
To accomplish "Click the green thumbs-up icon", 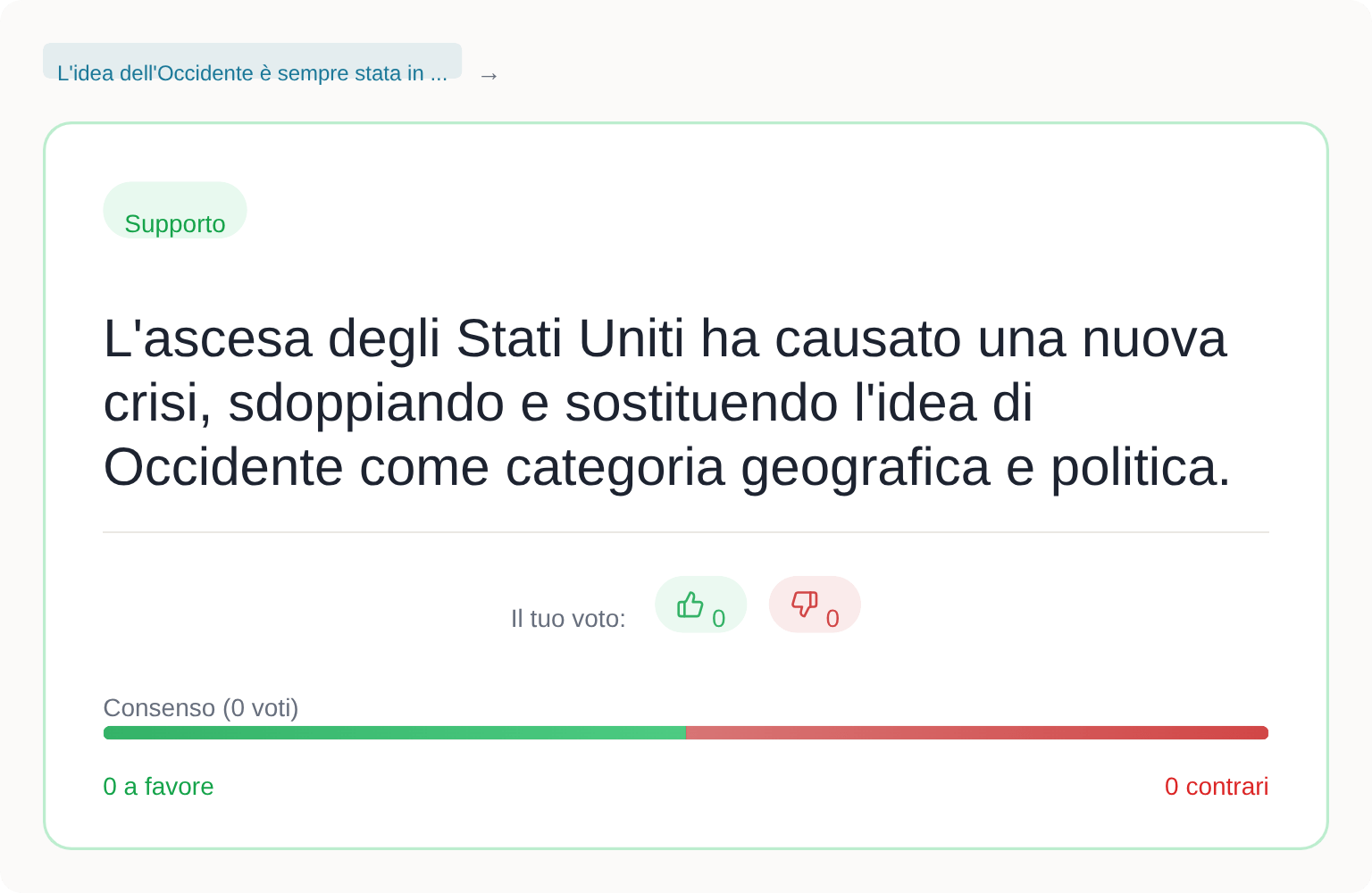I will [x=690, y=605].
